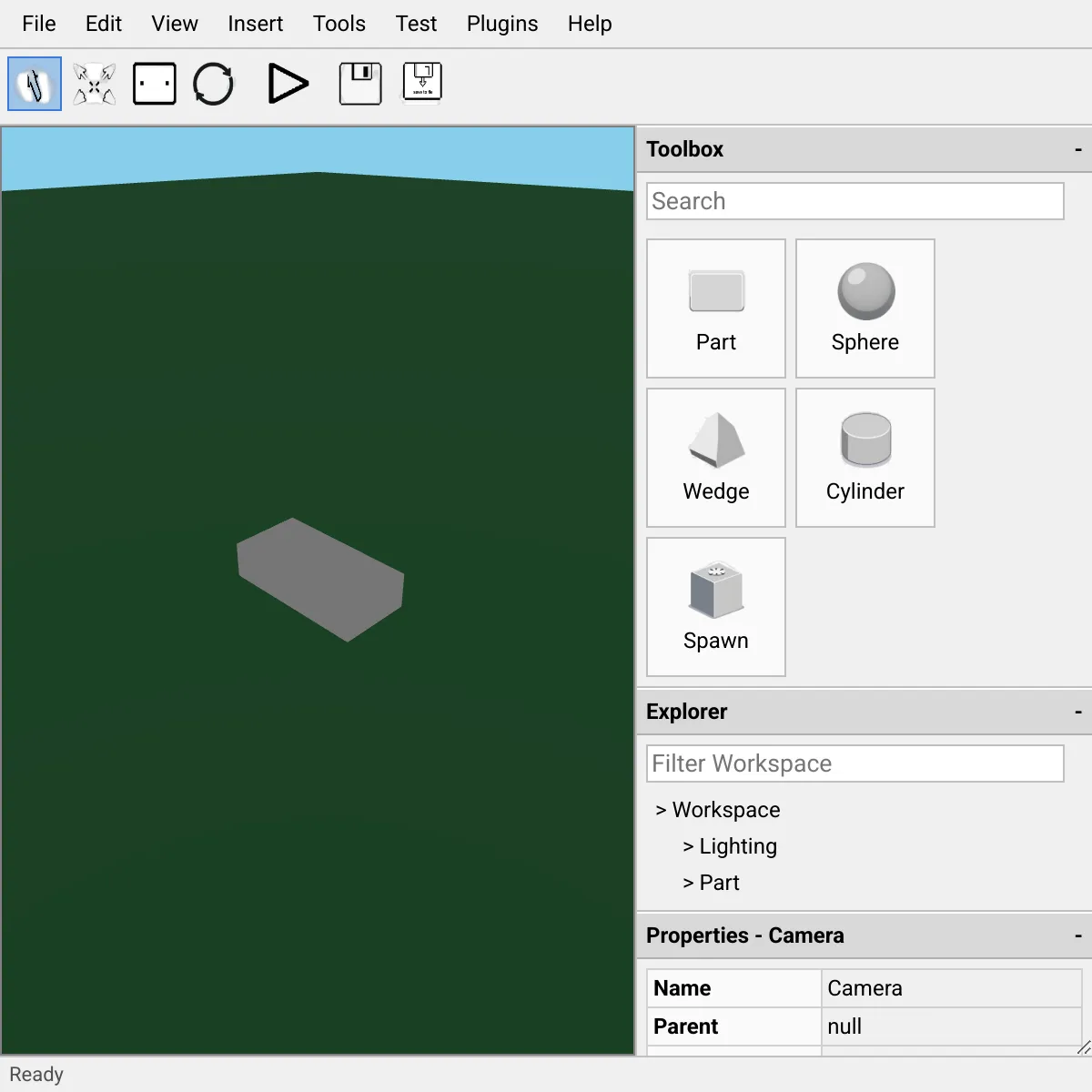Select Lighting in the Explorer tree

coord(737,846)
